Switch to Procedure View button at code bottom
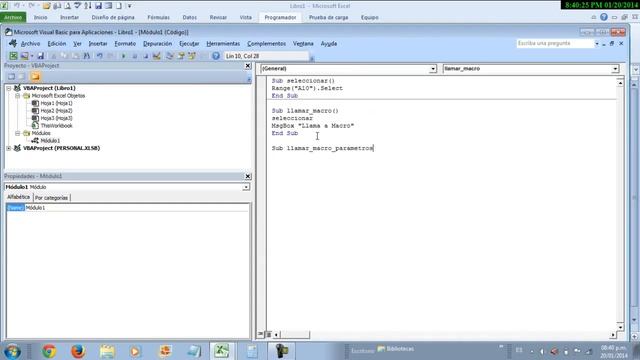The image size is (640, 360). point(261,334)
